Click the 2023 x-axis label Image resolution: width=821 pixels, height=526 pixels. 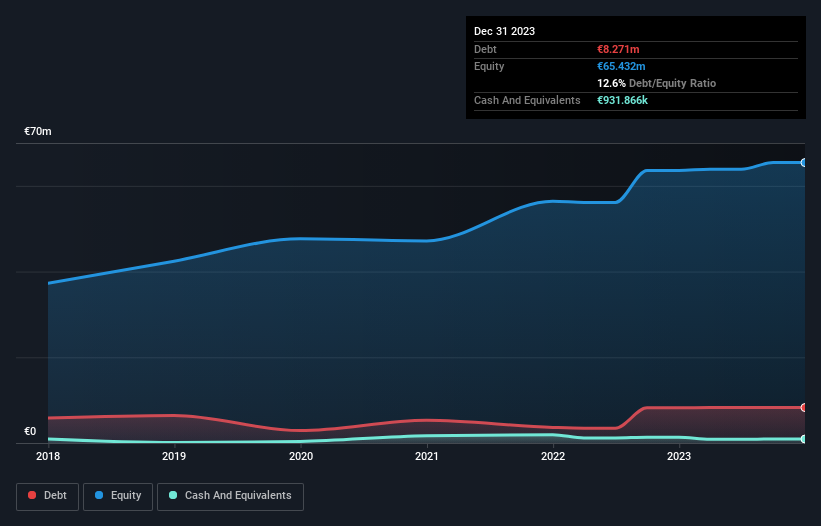click(679, 456)
